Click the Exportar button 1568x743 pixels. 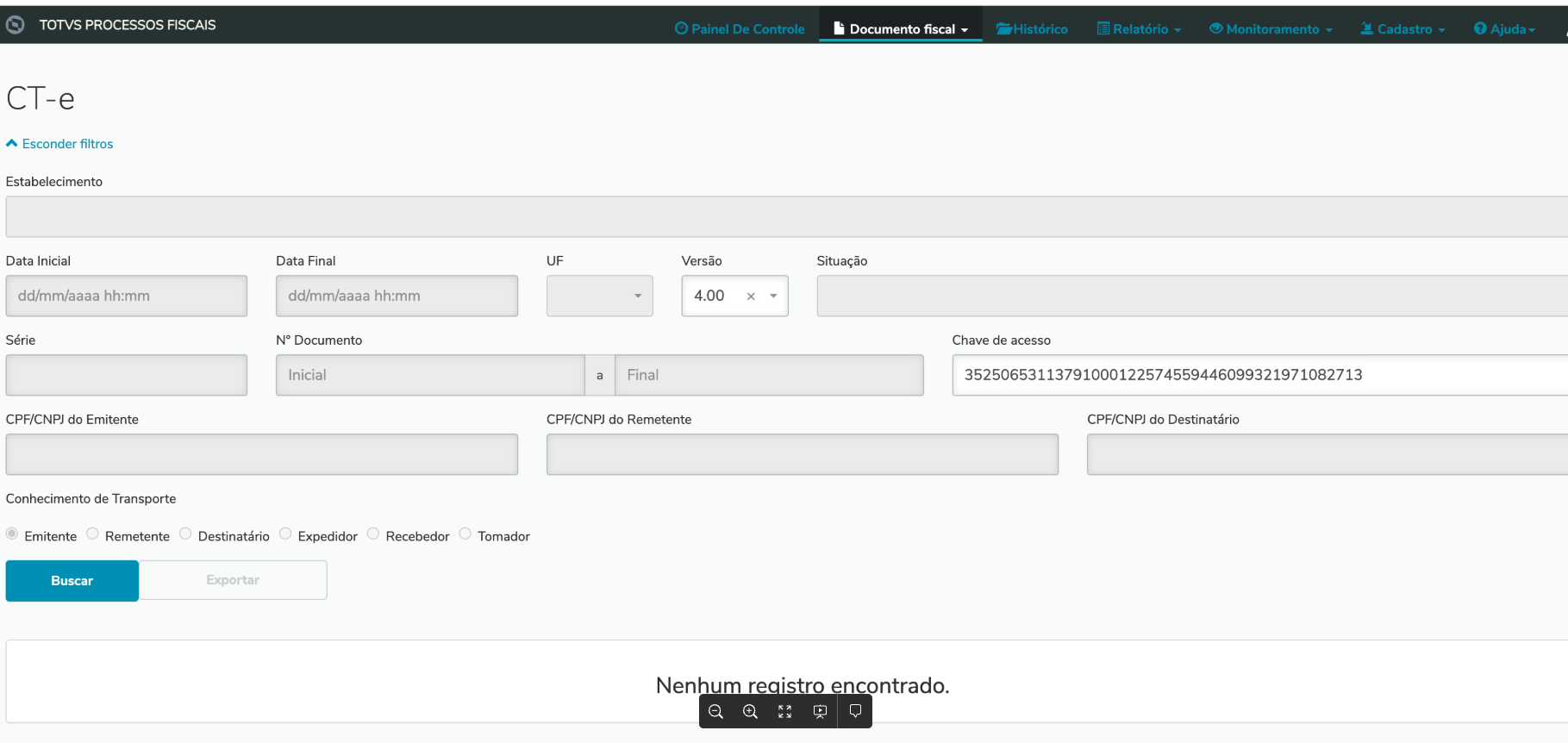point(233,580)
